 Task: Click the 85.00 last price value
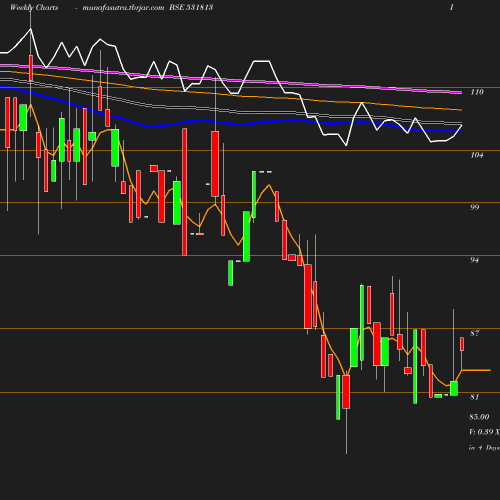point(479,417)
